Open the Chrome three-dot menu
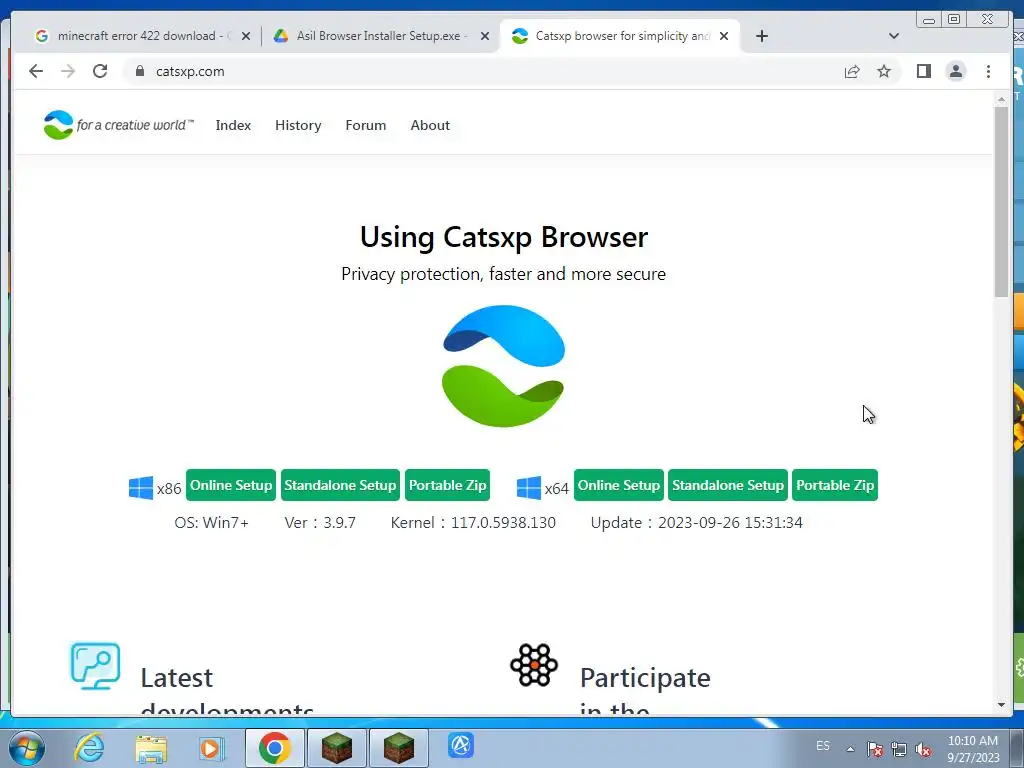This screenshot has width=1024, height=768. [x=988, y=71]
